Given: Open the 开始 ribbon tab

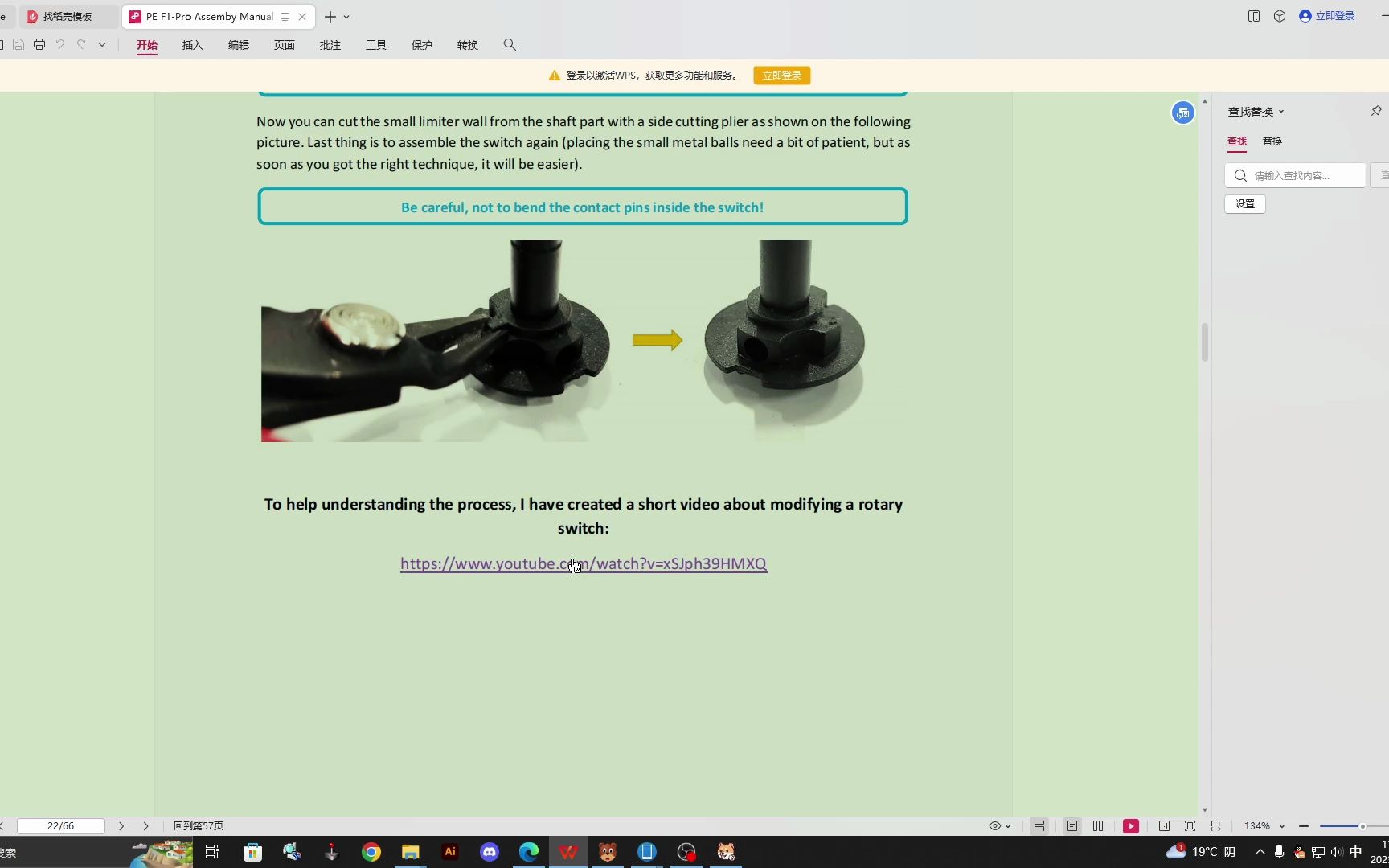Looking at the screenshot, I should click(x=147, y=45).
